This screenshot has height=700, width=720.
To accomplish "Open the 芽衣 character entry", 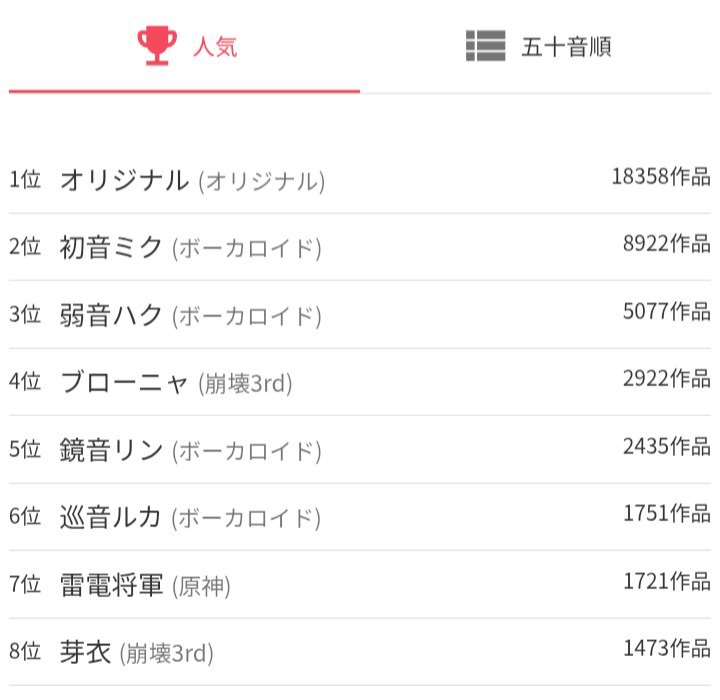I will [86, 653].
